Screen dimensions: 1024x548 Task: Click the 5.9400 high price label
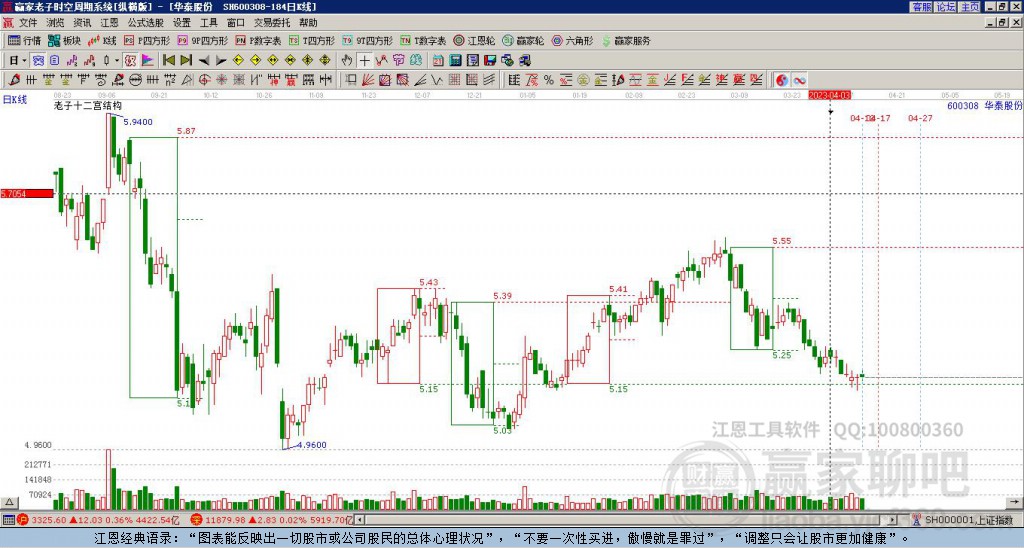point(138,122)
